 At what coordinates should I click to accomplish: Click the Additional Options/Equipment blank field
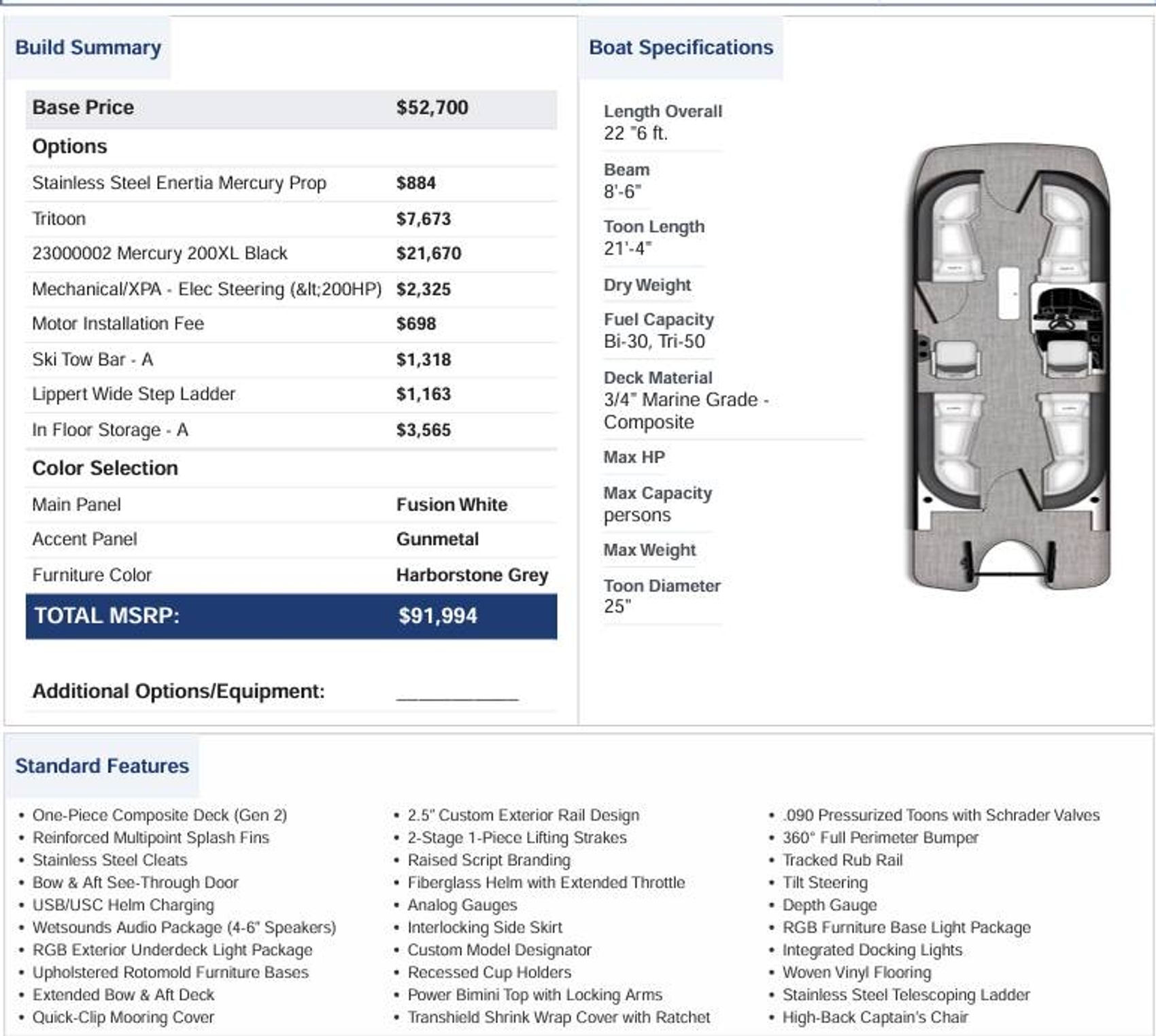[457, 693]
